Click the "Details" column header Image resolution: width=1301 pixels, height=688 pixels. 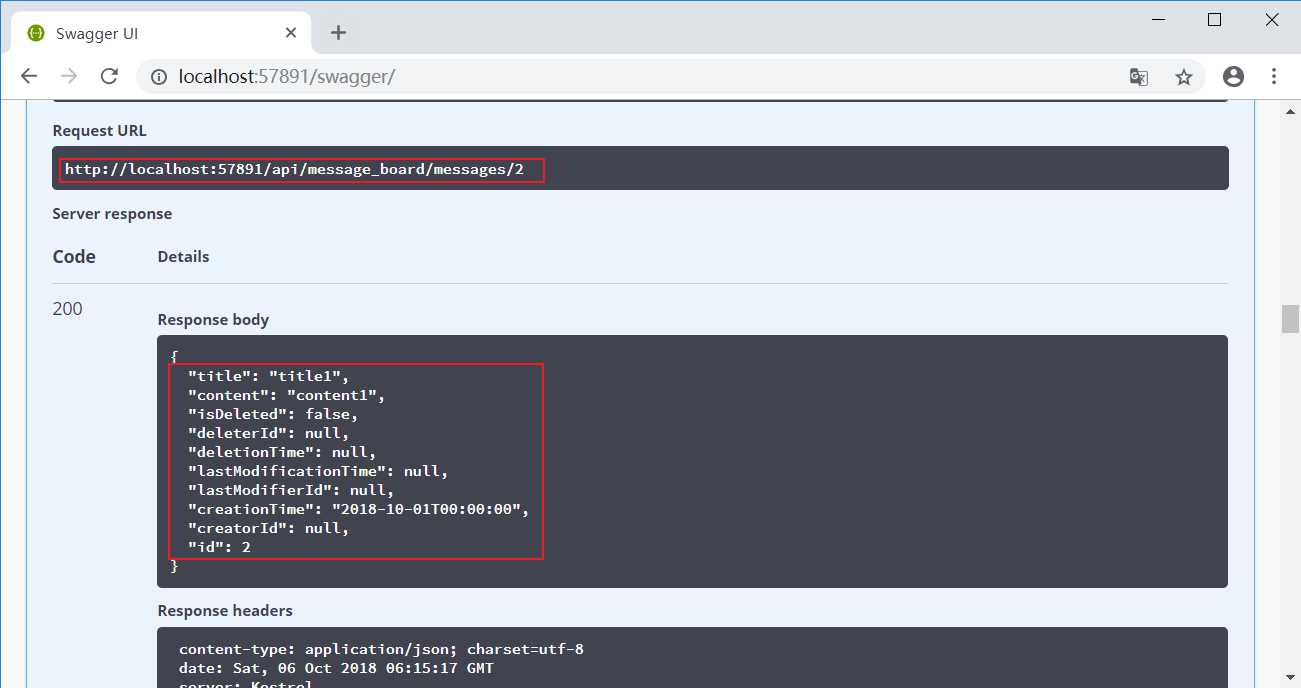coord(183,256)
